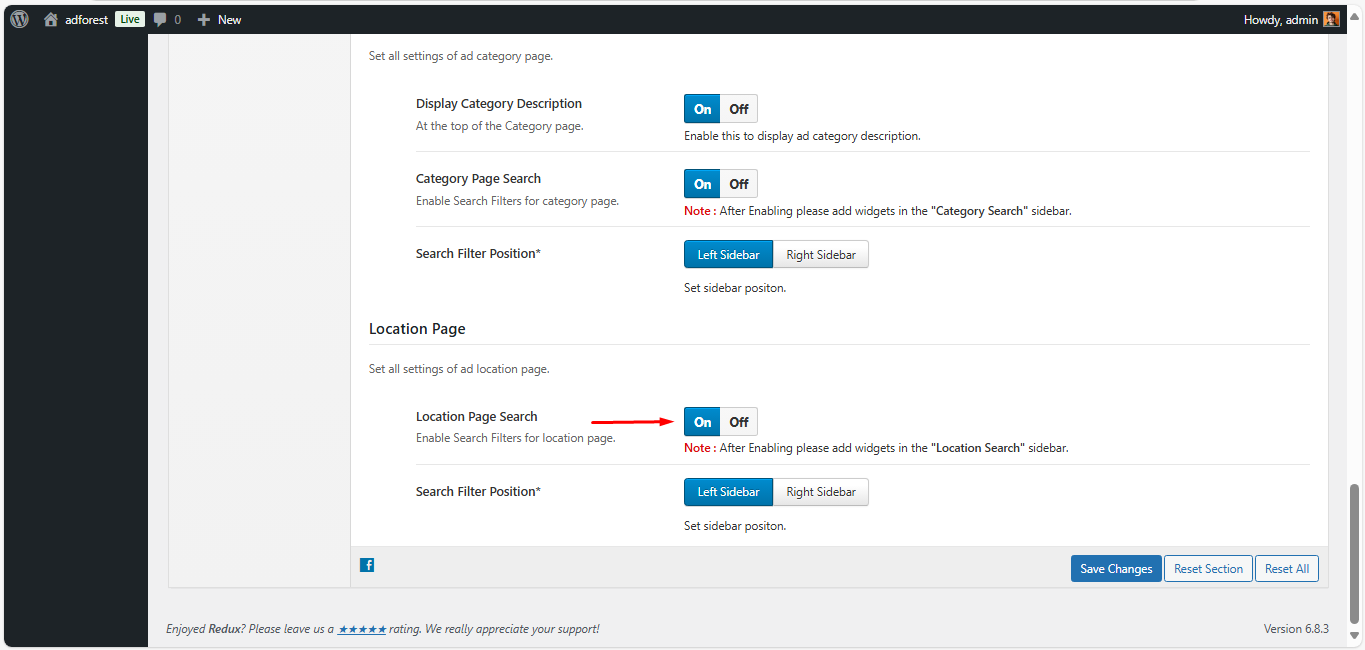Switch Location Page Search to On
Image resolution: width=1365 pixels, height=650 pixels.
coord(702,422)
